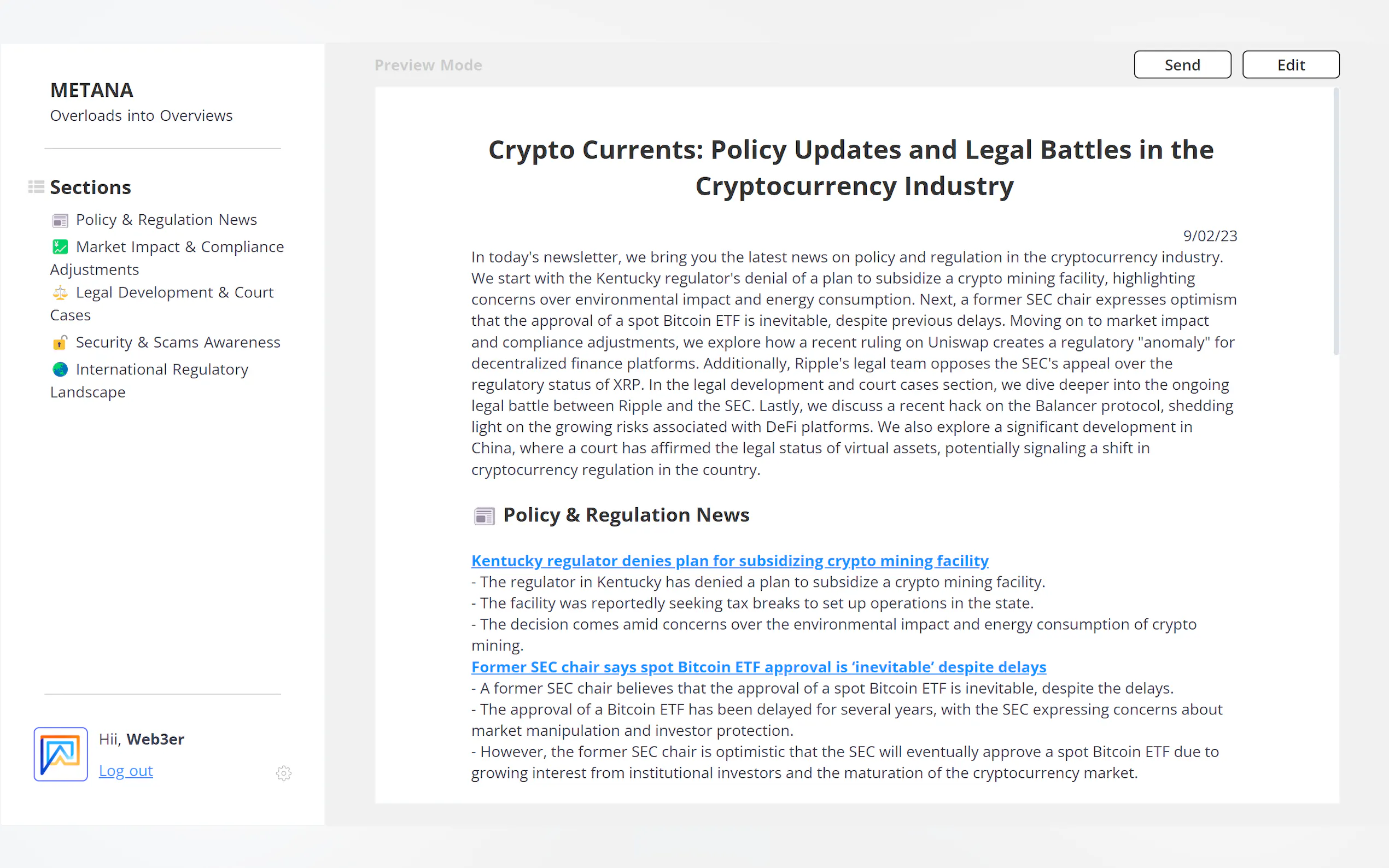Click the padlock icon for Security & Scams
This screenshot has height=868, width=1389.
click(x=60, y=343)
